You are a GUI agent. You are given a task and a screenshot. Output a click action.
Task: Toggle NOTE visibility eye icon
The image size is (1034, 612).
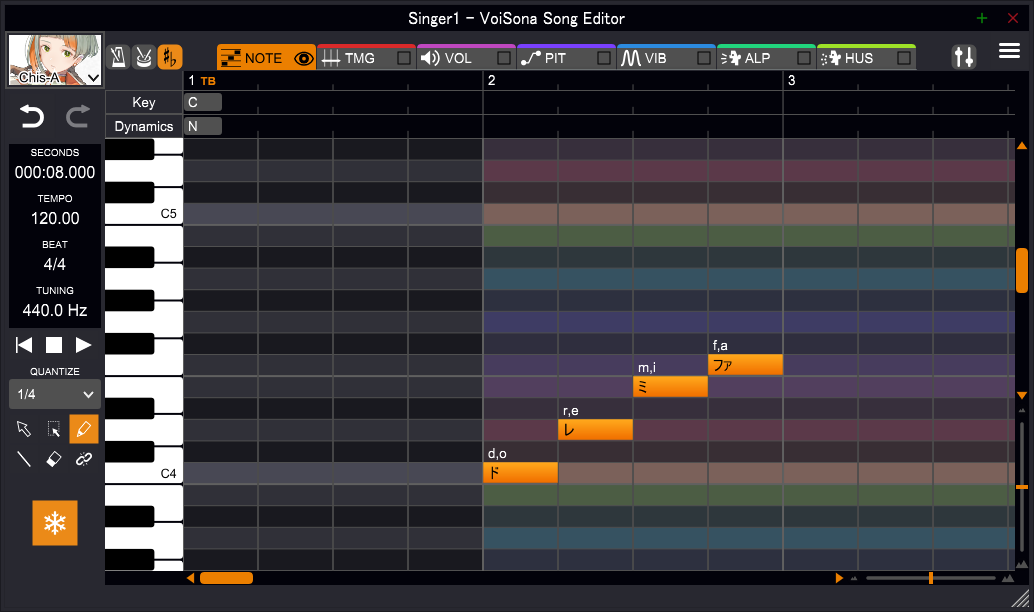pos(303,59)
